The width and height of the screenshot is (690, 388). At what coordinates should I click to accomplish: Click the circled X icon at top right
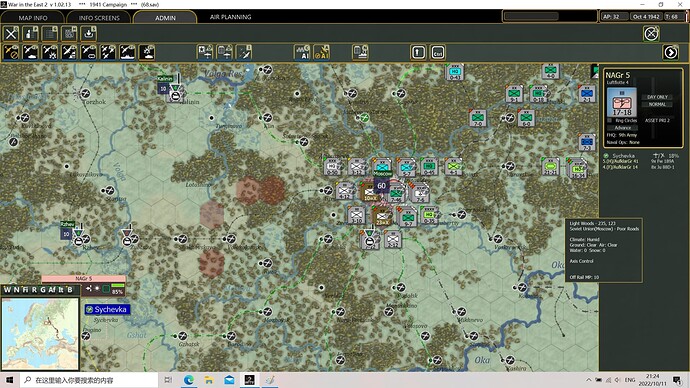[651, 34]
